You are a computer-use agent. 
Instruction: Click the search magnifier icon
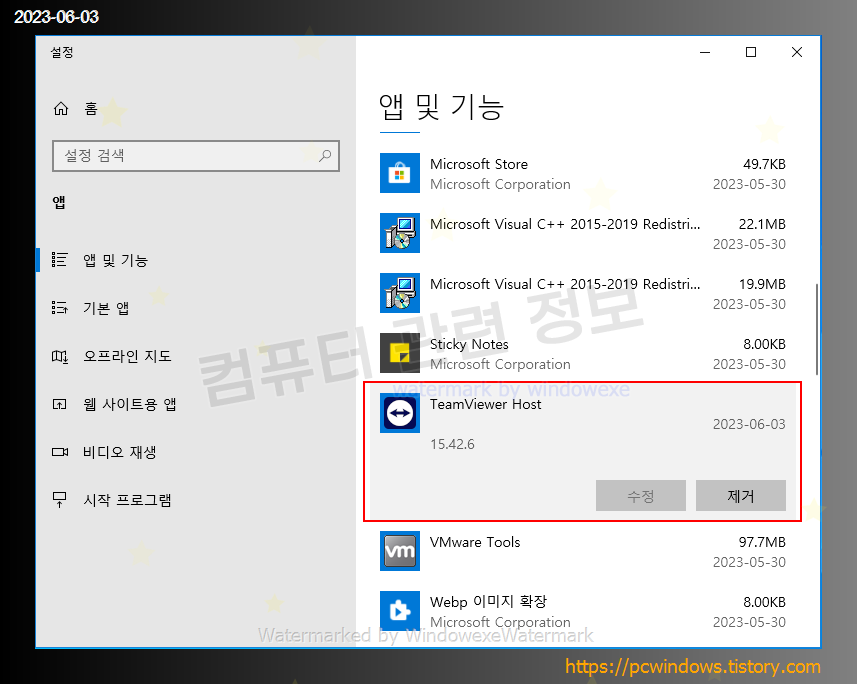point(325,156)
